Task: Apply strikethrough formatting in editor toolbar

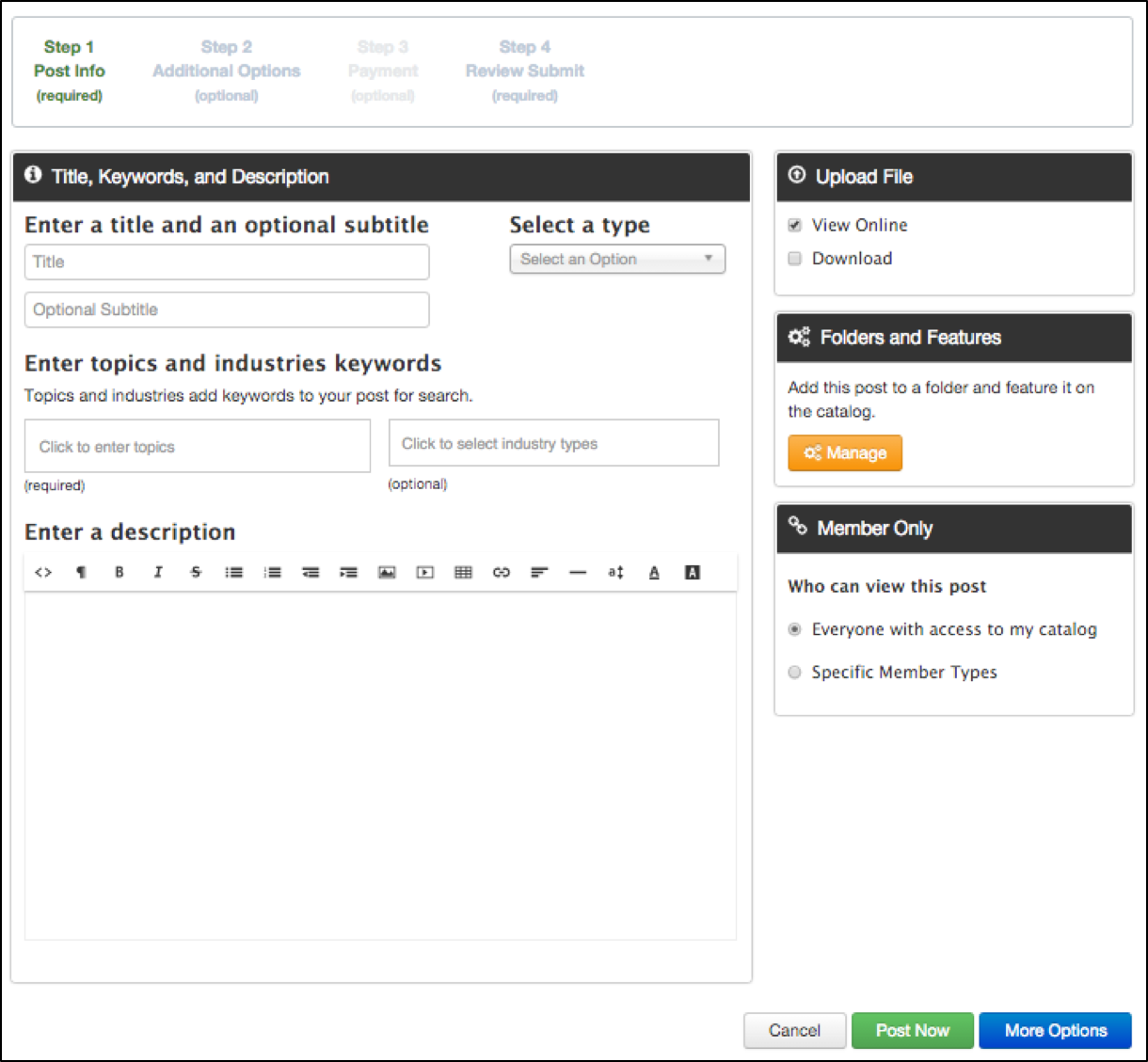Action: click(196, 572)
